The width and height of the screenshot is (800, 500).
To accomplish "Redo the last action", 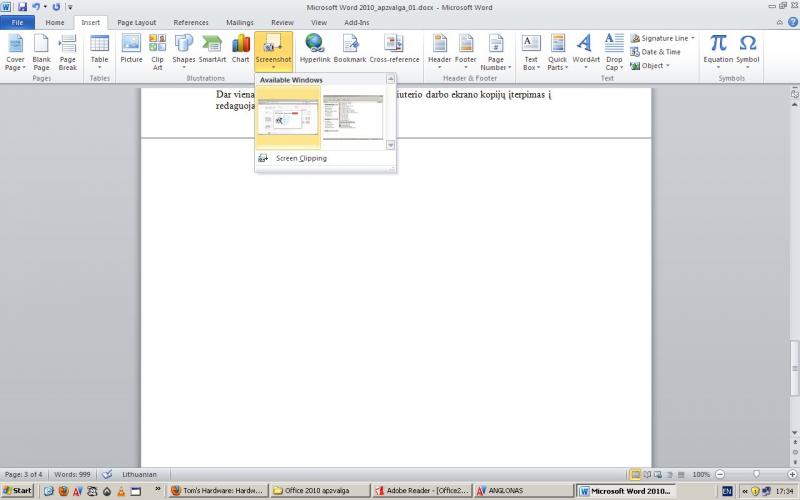I will tap(56, 7).
